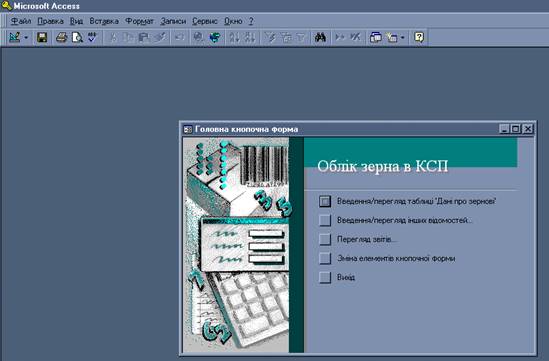Viewport: 549px width, 361px height.
Task: Click the Перегляд звітів button
Action: [x=325, y=239]
